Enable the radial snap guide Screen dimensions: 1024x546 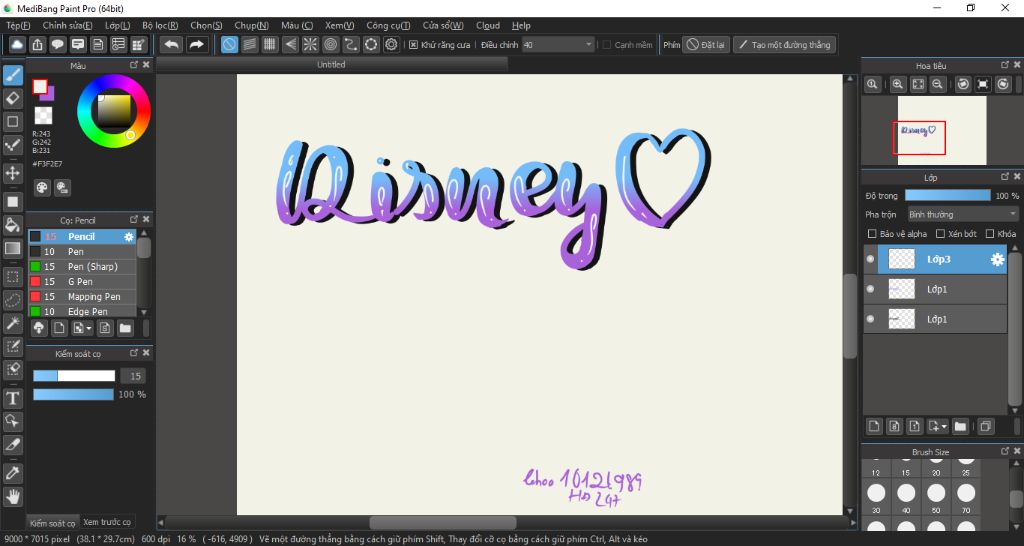(x=310, y=44)
